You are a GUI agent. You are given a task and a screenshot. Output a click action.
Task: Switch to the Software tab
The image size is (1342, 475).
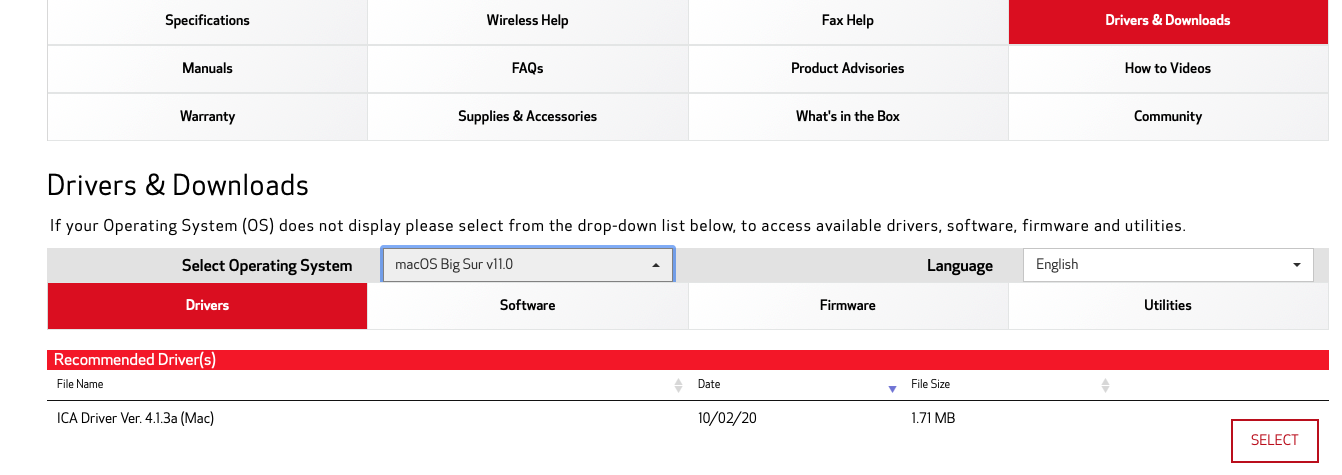(527, 305)
